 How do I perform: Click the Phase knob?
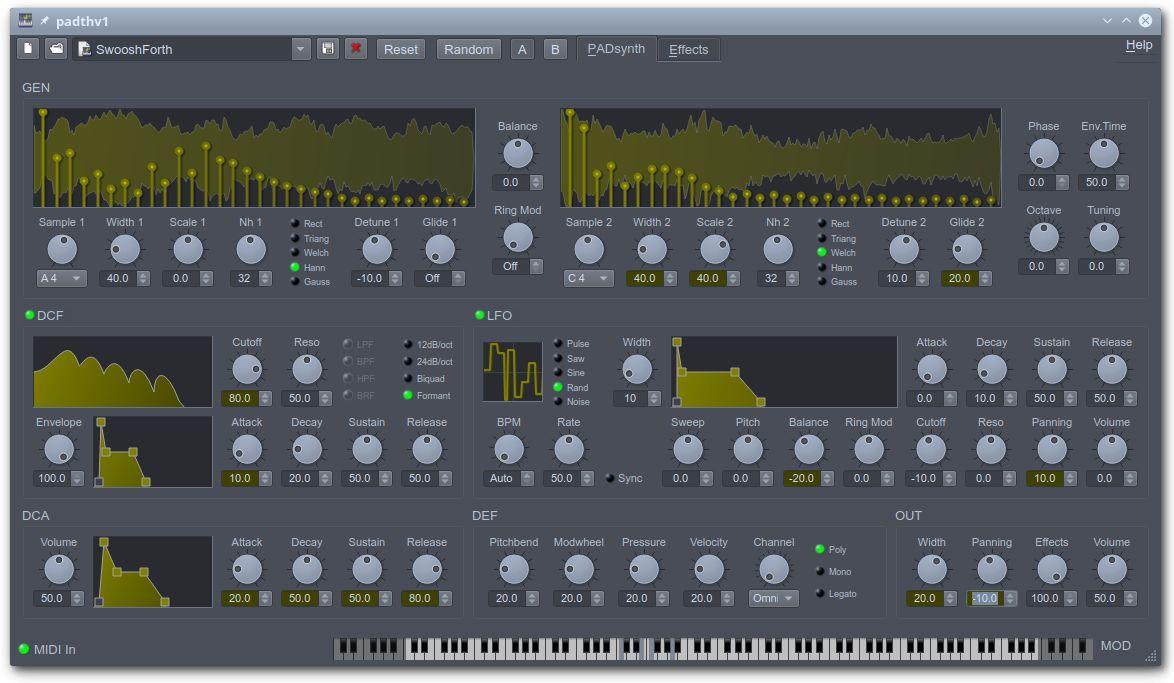pos(1043,154)
